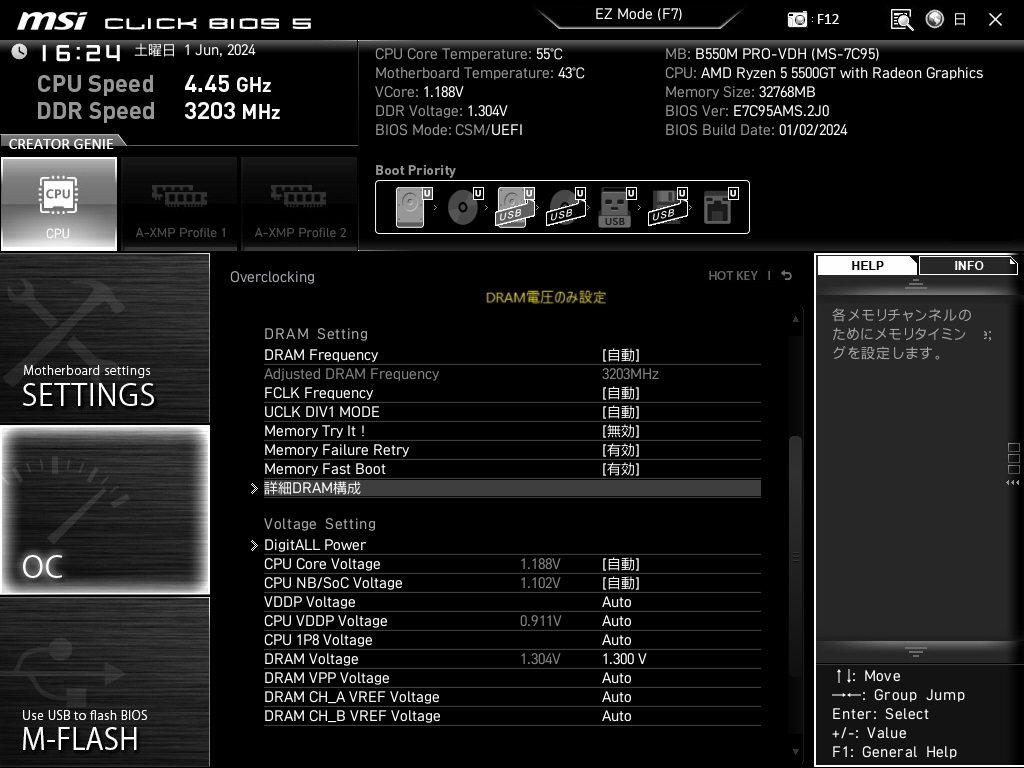
Task: Click the help panel top collapse handle
Action: pyautogui.click(x=916, y=283)
